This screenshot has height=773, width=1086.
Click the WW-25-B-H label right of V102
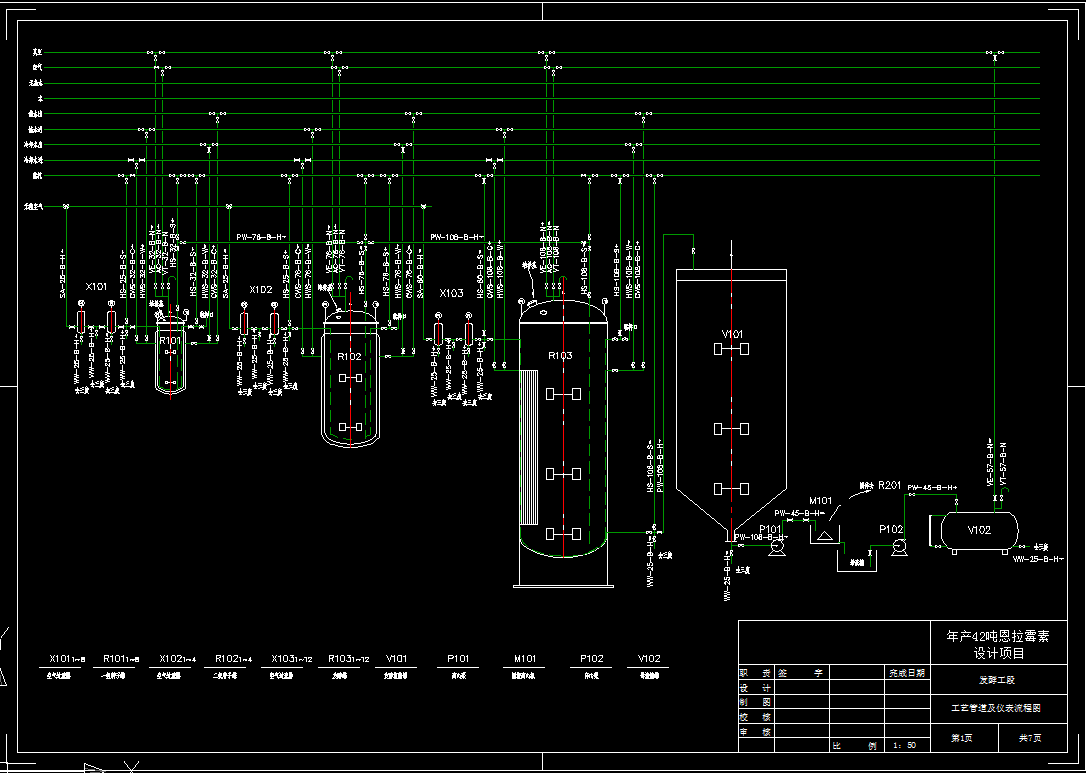1038,558
